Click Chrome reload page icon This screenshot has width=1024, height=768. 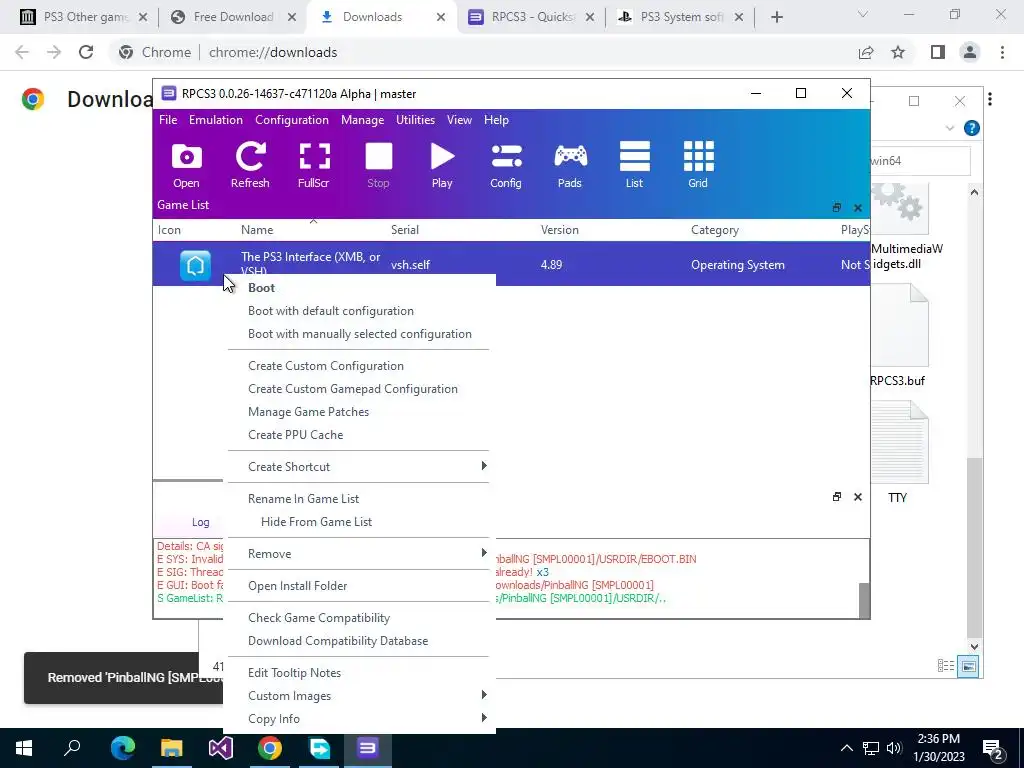(86, 52)
